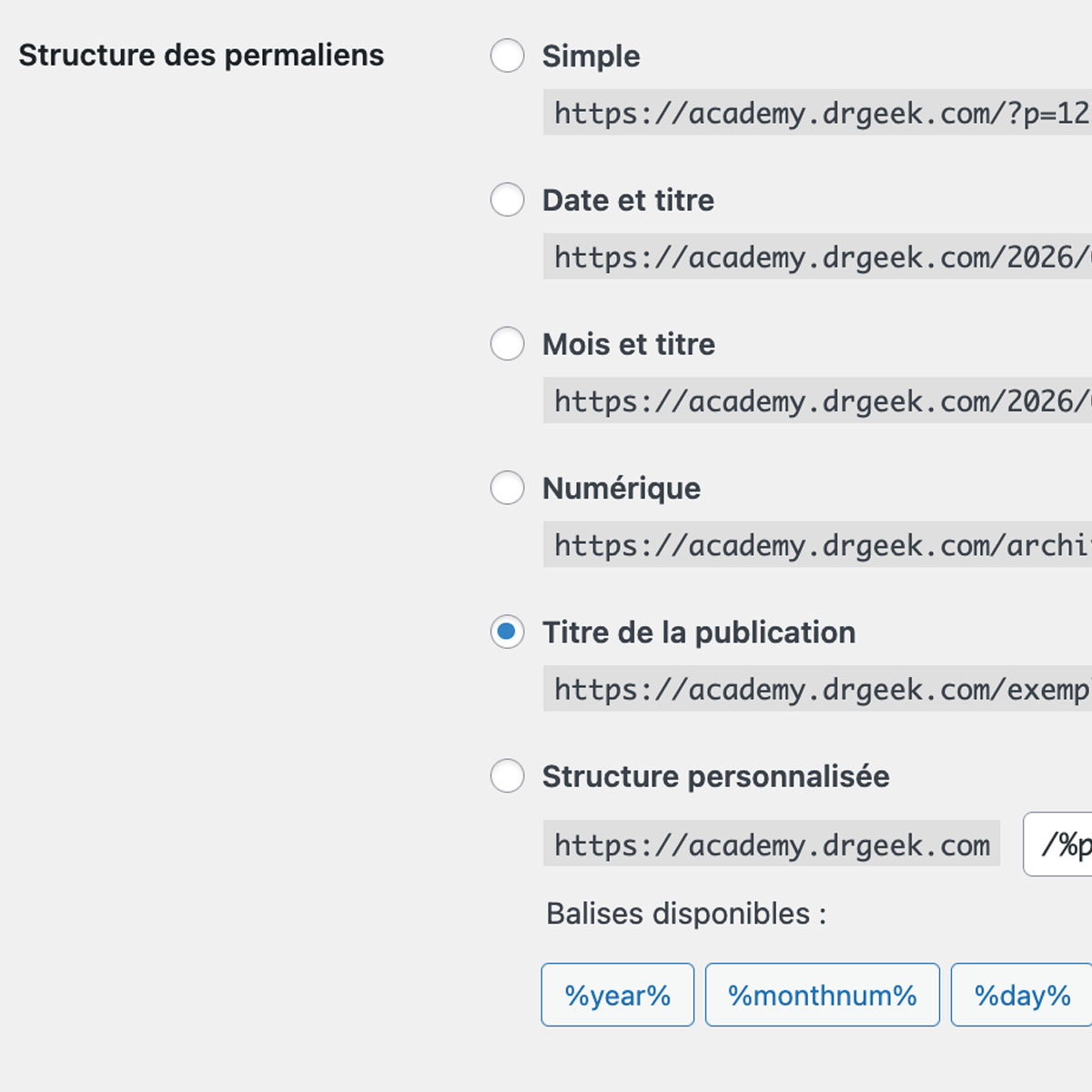
Task: Insert the %year% tag button
Action: pos(617,995)
